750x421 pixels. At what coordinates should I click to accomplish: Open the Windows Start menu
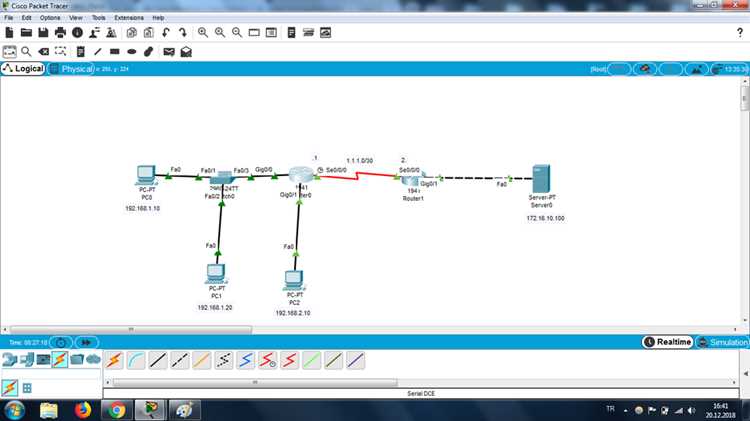(14, 410)
